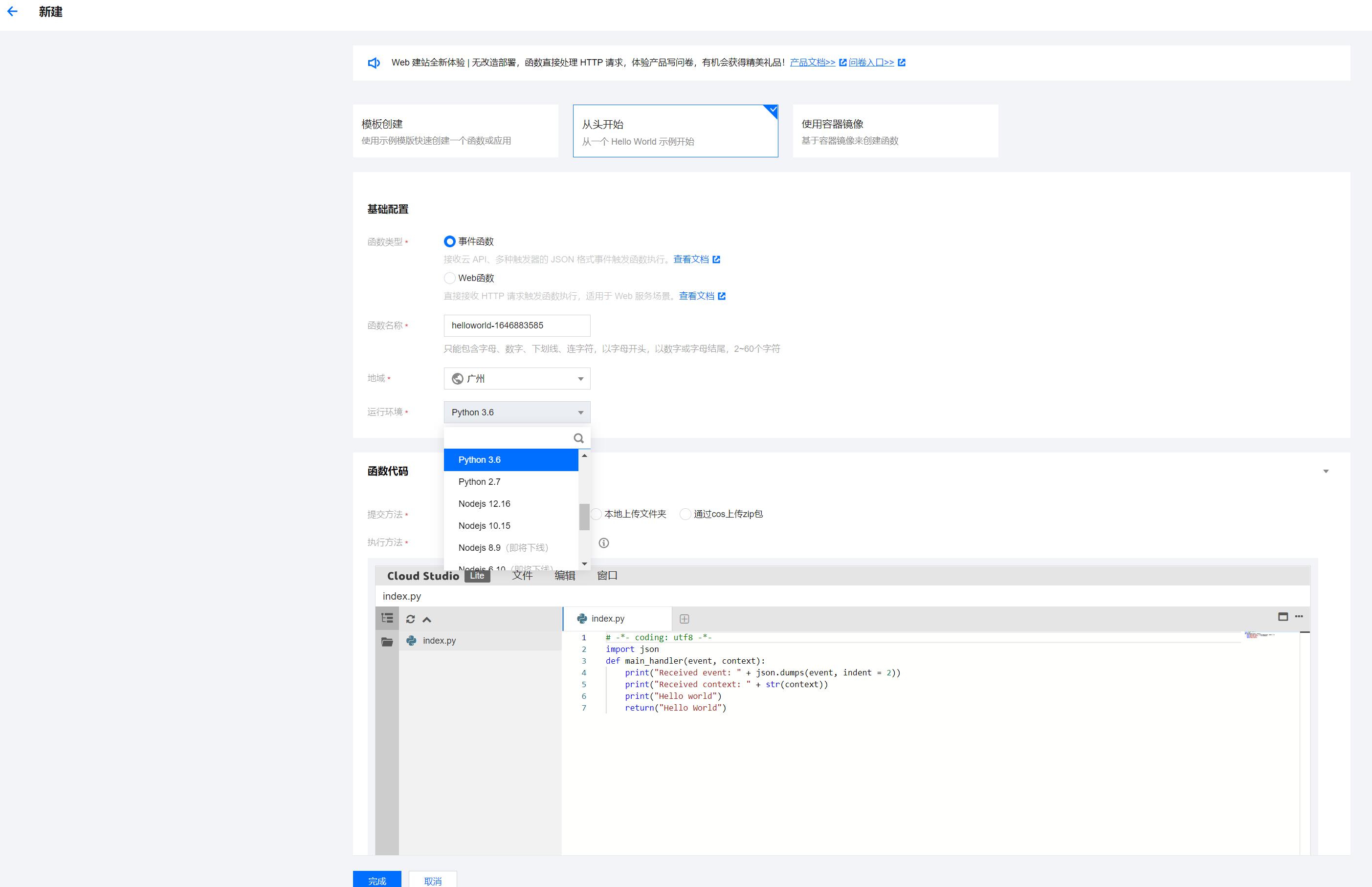The height and width of the screenshot is (887, 1372).
Task: Toggle the editor panel layout icon
Action: pos(1283,616)
